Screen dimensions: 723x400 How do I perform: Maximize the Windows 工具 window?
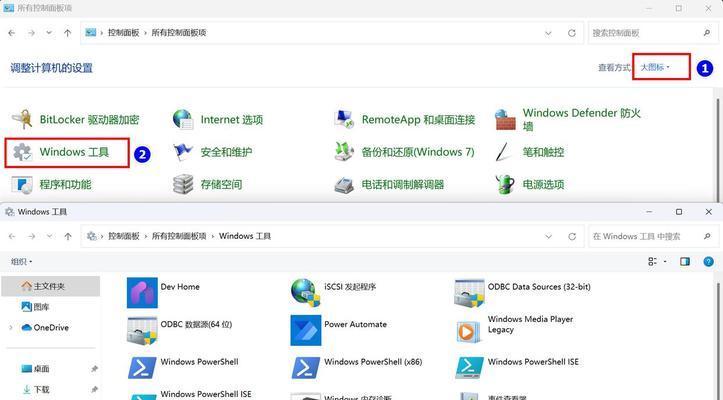point(679,212)
